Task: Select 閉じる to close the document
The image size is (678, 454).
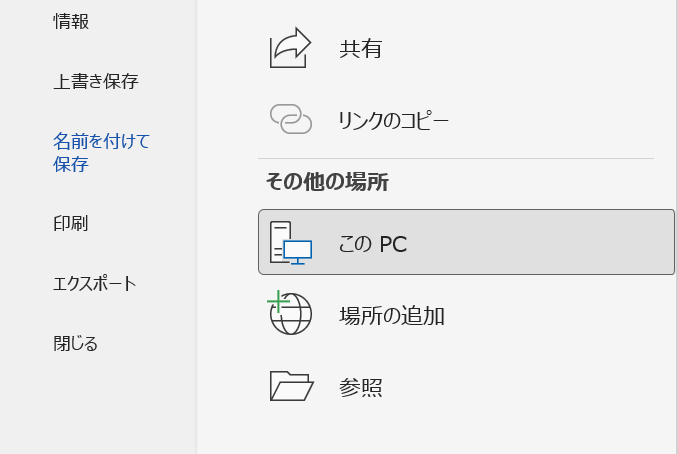Action: [75, 344]
